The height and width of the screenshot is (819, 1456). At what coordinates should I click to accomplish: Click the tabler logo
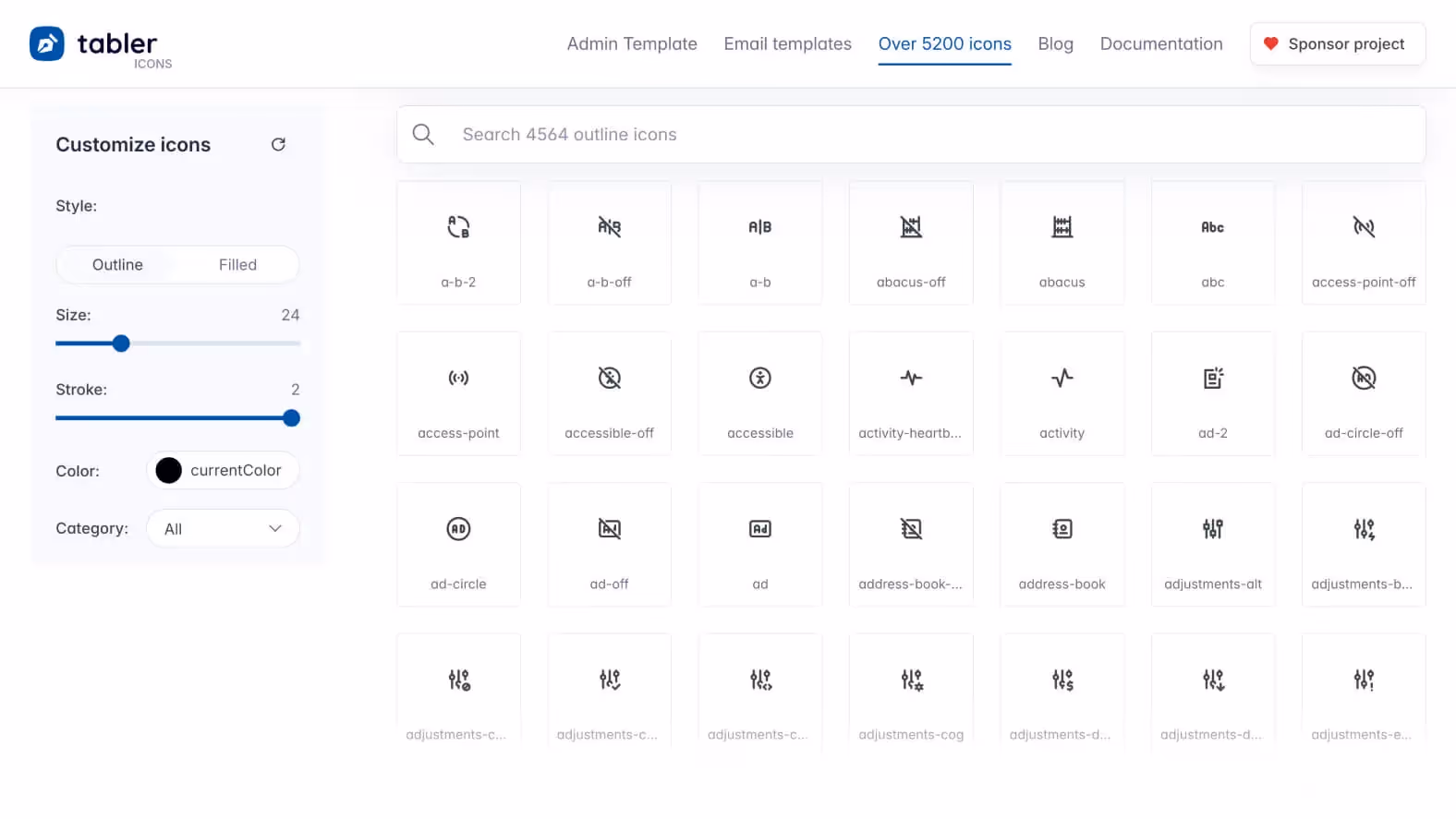[x=100, y=46]
